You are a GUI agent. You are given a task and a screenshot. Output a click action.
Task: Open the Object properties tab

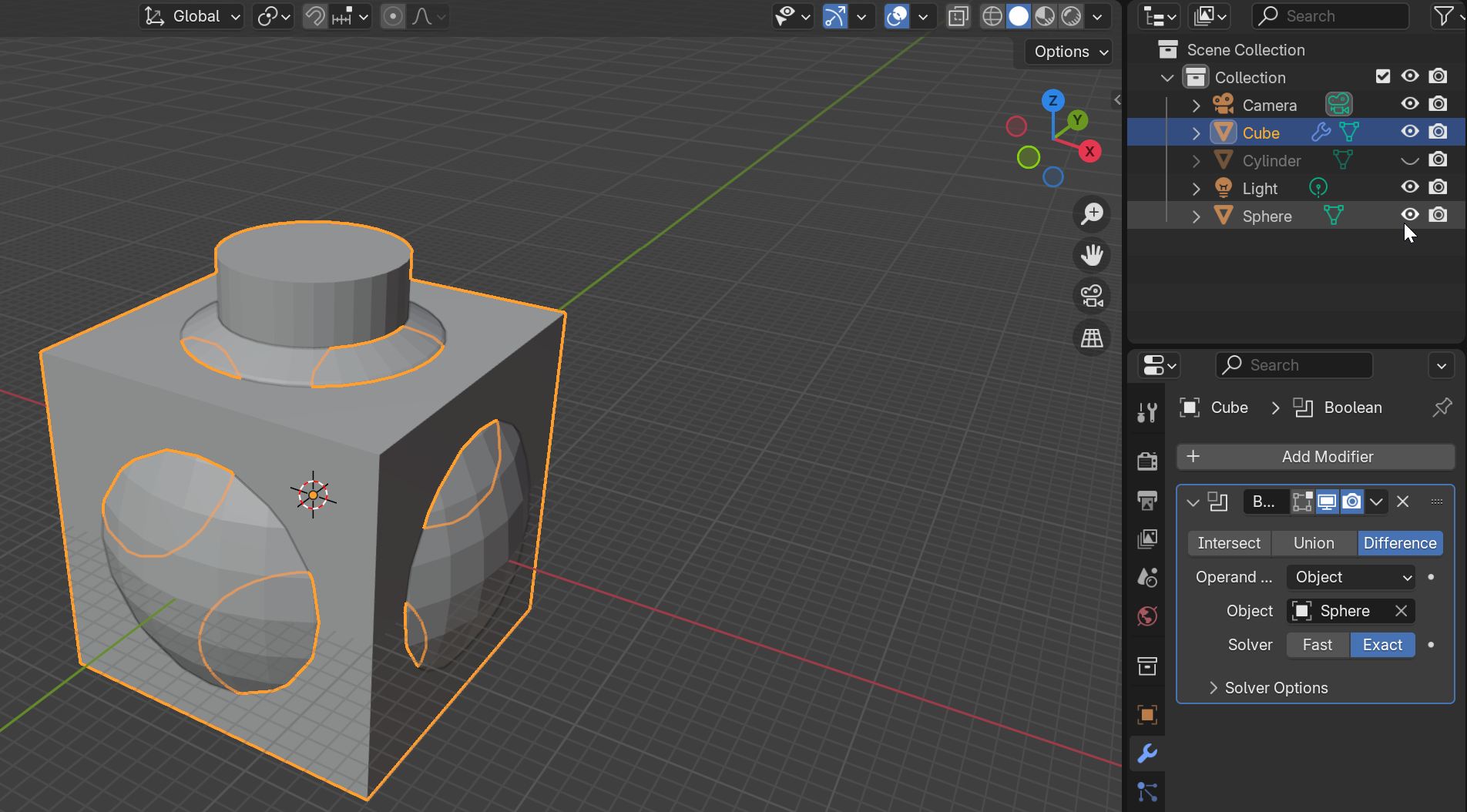[1147, 714]
